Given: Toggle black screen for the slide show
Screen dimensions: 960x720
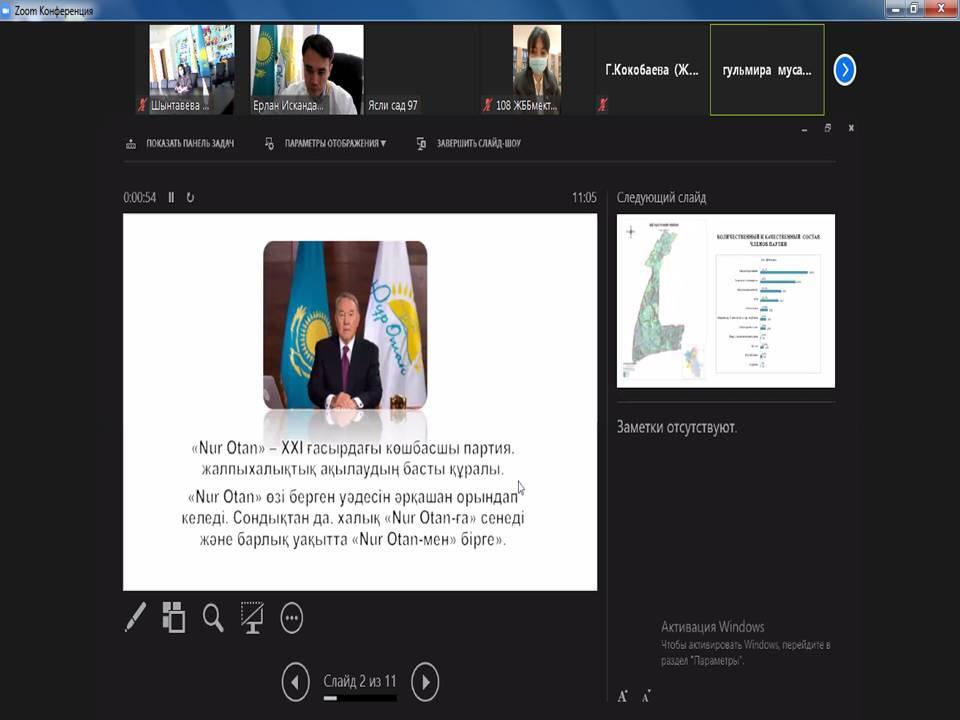Looking at the screenshot, I should 252,617.
